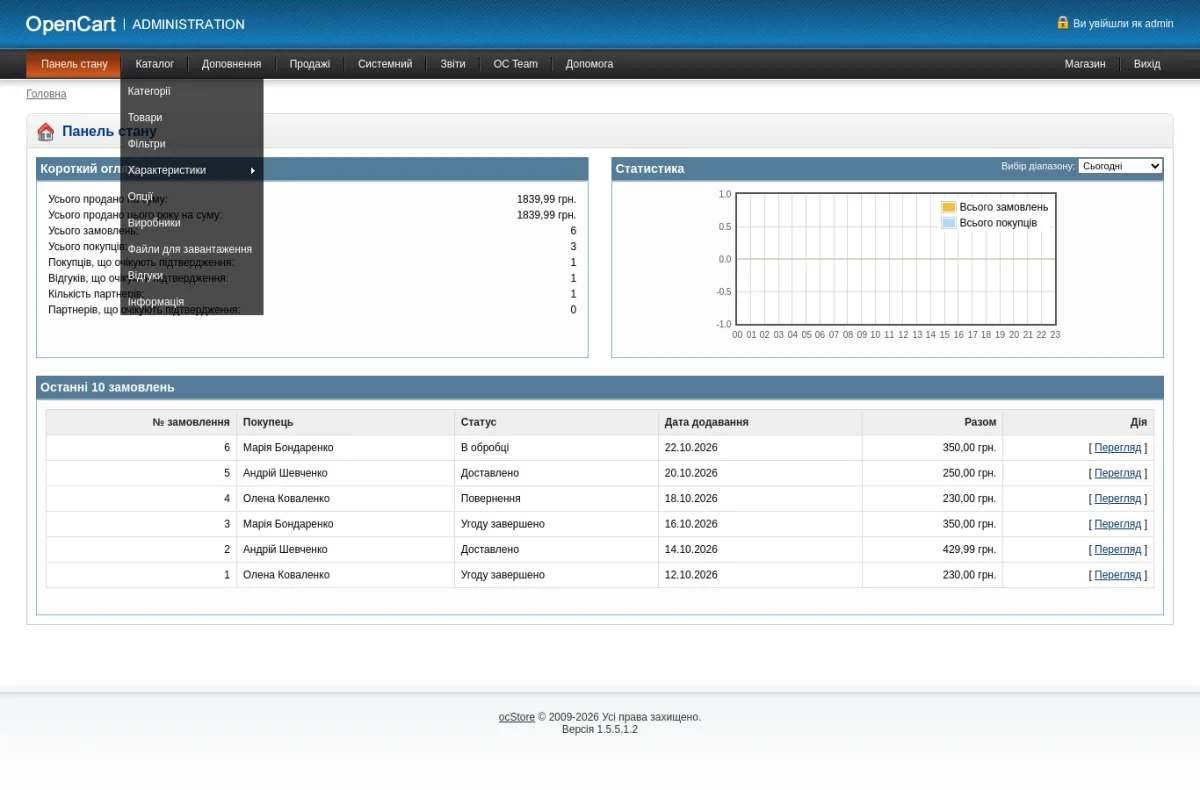This screenshot has width=1200, height=790.
Task: Click the blue Всього покупців legend swatch
Action: [x=948, y=223]
